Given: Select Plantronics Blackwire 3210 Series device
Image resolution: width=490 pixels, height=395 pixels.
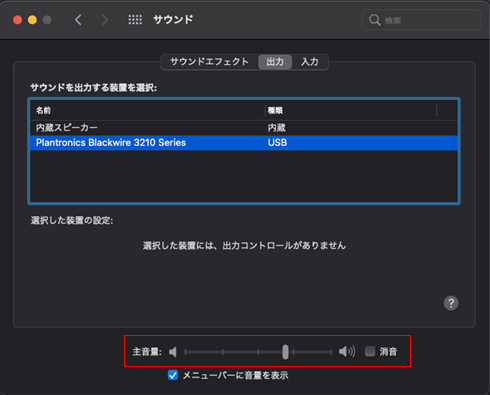Looking at the screenshot, I should (244, 143).
